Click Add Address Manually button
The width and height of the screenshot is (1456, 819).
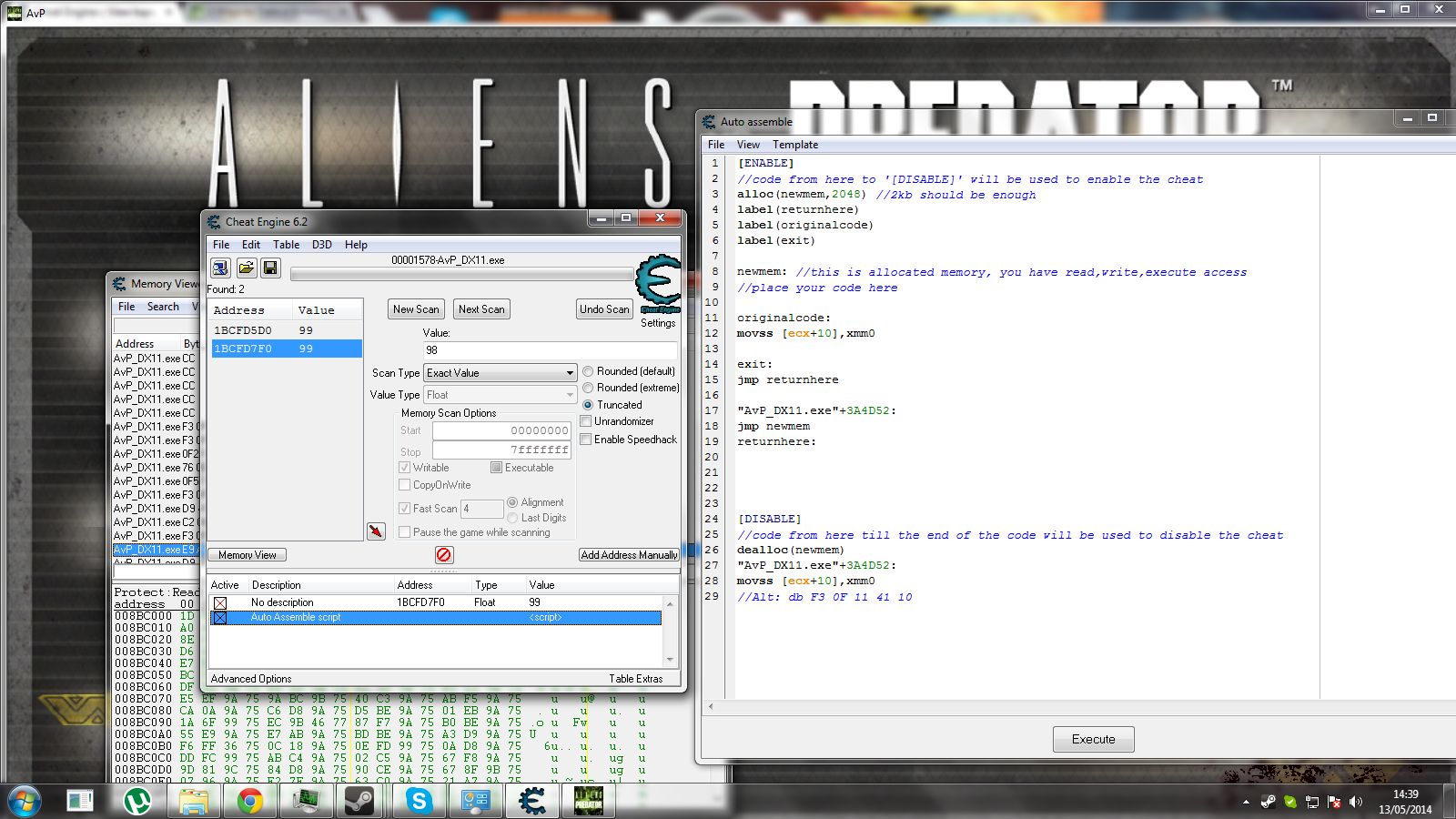point(629,555)
